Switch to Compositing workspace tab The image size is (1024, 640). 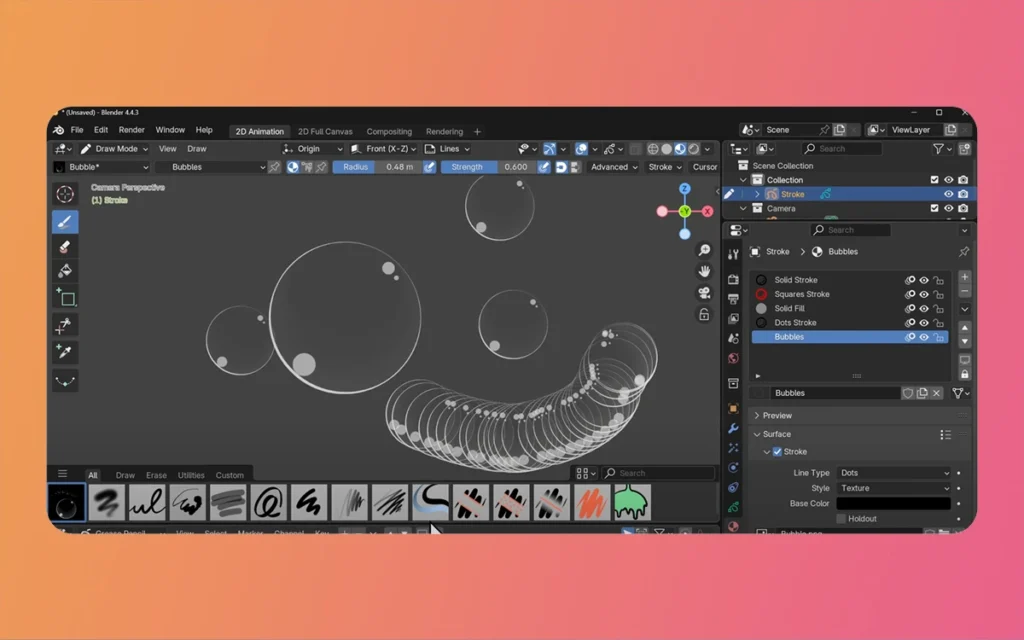point(389,131)
